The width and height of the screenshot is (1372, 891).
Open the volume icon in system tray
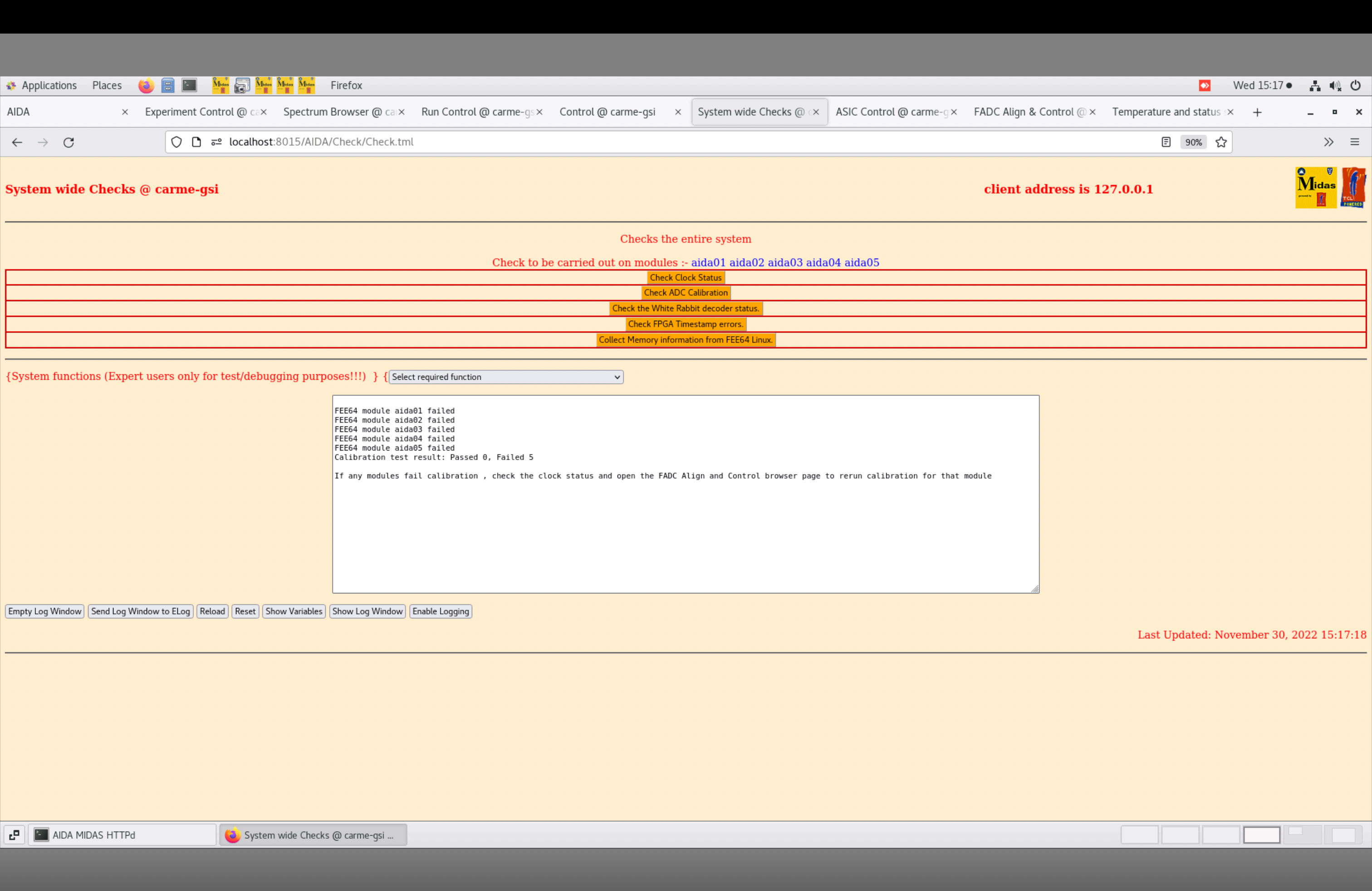[1335, 85]
